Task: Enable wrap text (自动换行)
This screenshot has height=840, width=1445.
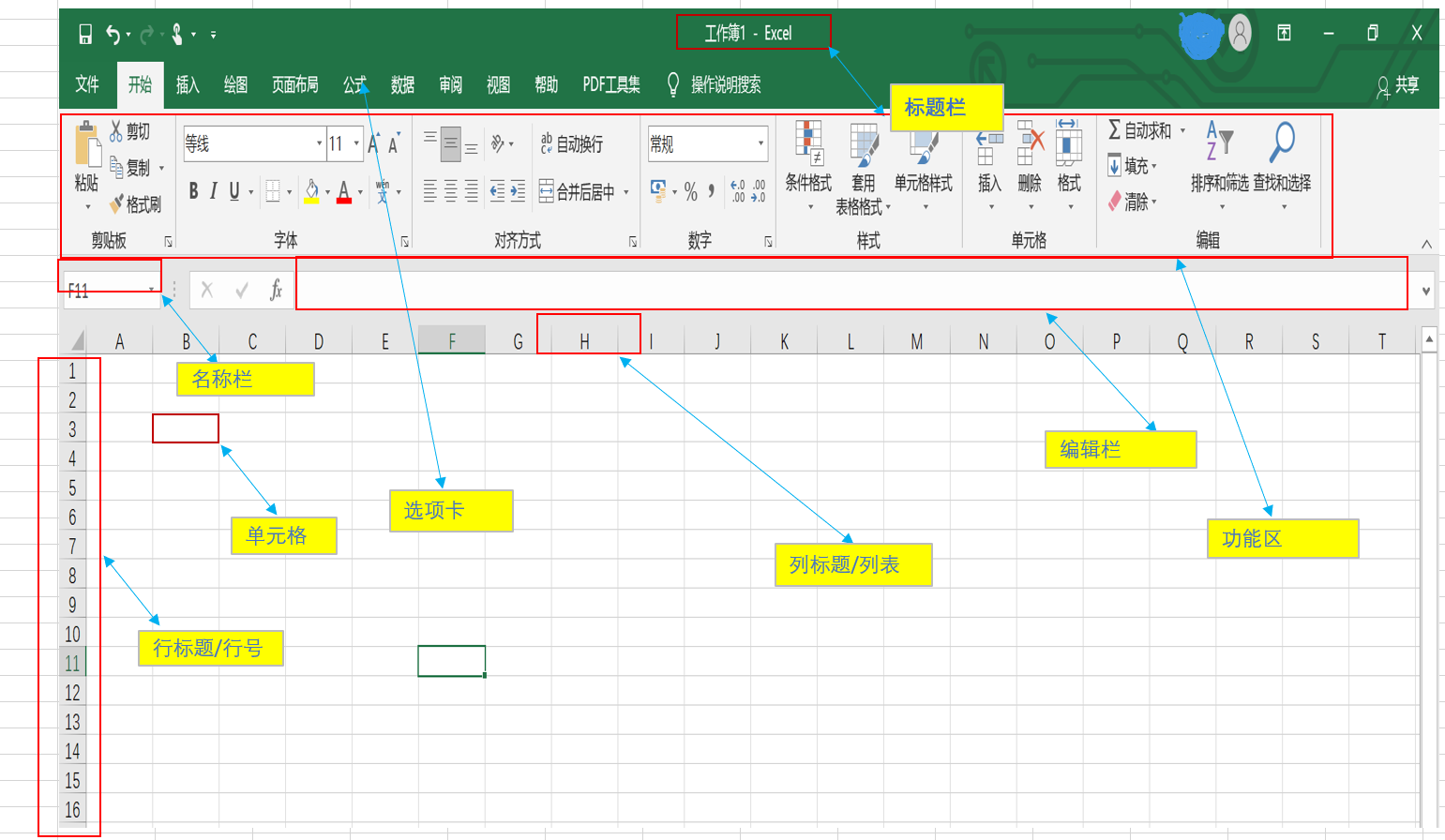Action: tap(571, 143)
